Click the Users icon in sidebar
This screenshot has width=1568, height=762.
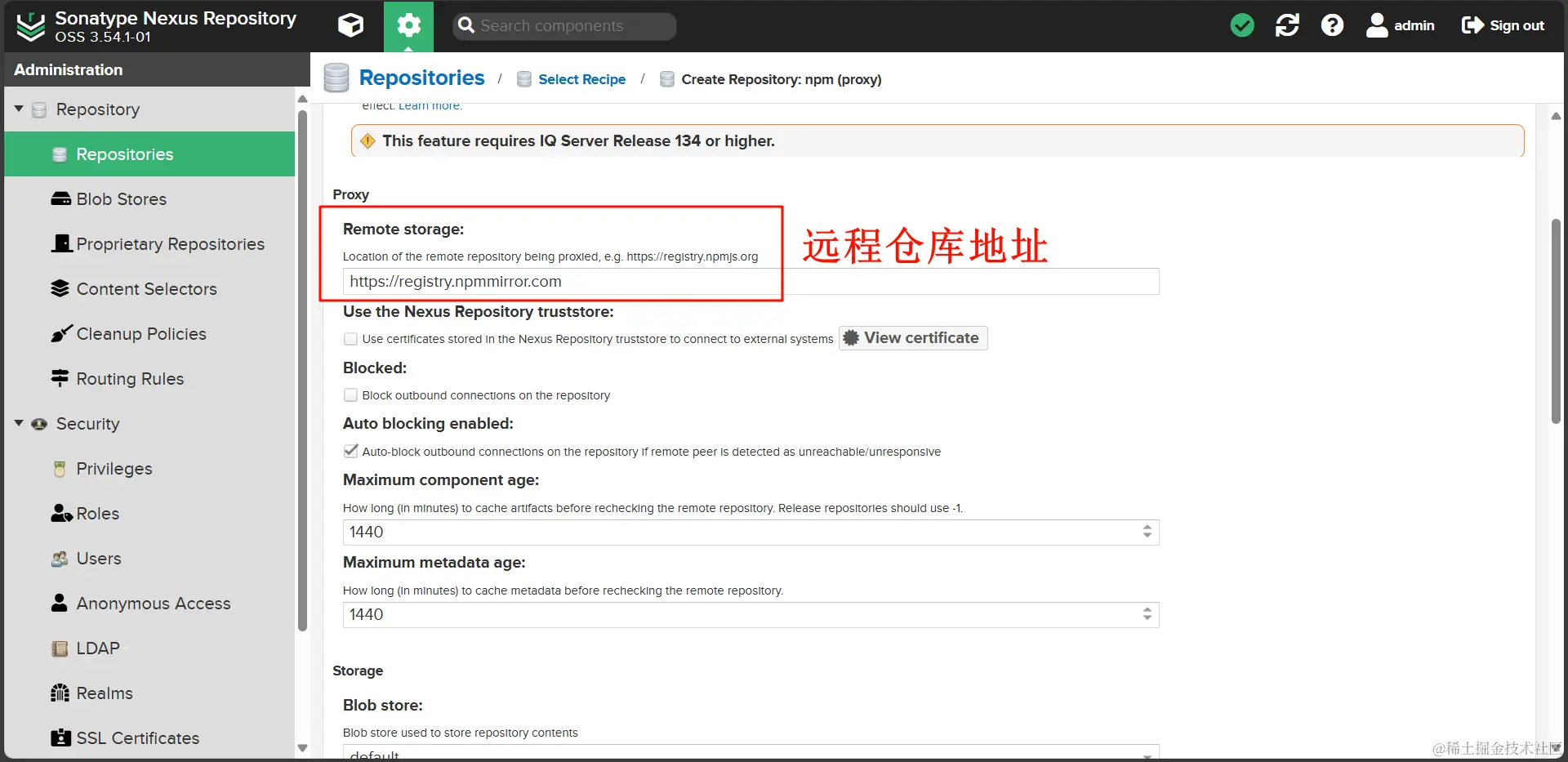coord(60,559)
